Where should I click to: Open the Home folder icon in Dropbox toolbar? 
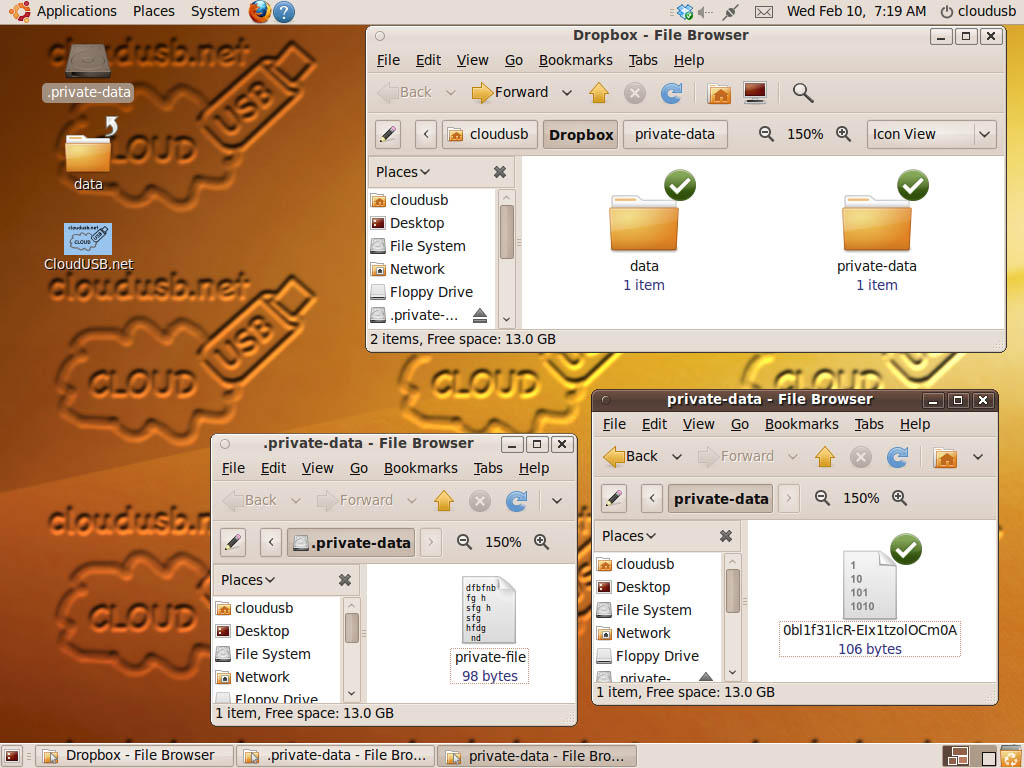click(719, 92)
